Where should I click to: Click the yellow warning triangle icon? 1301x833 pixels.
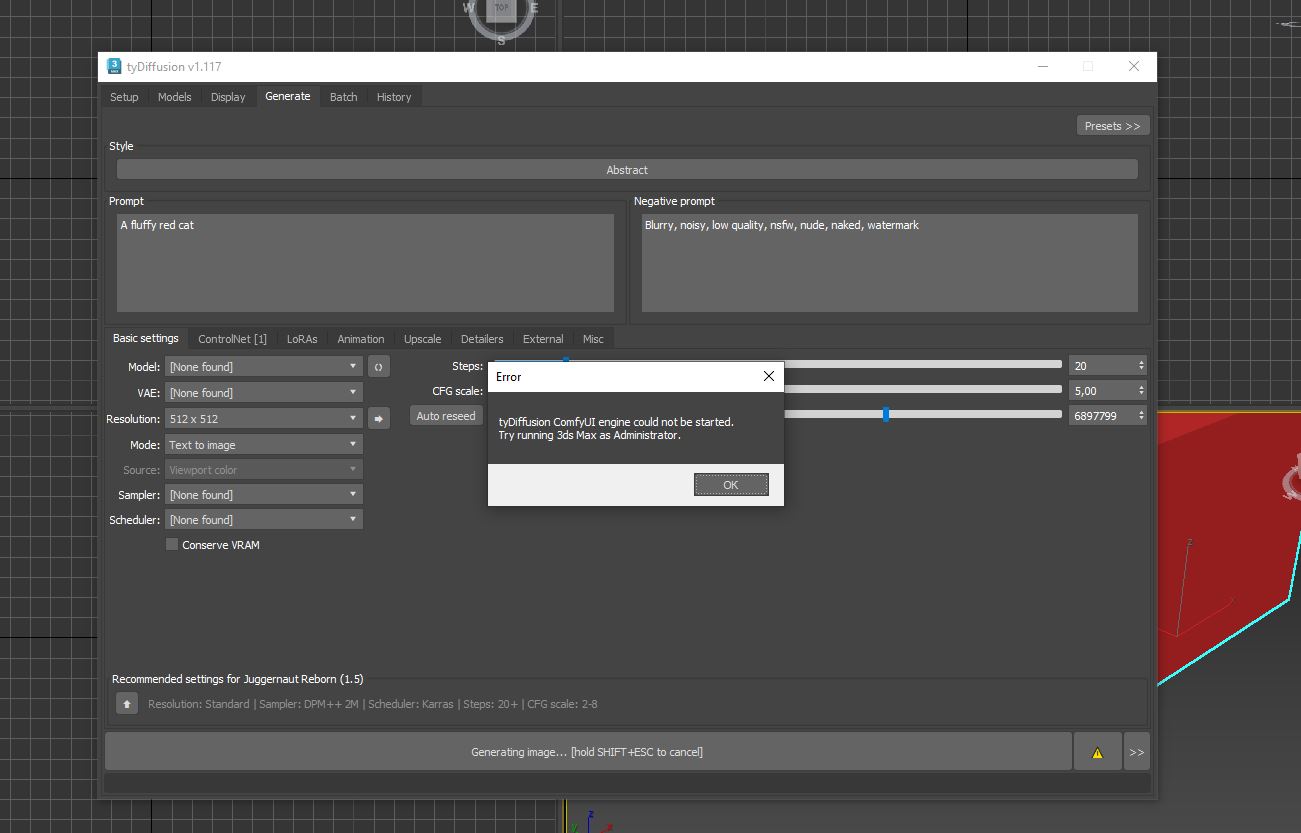pos(1097,752)
